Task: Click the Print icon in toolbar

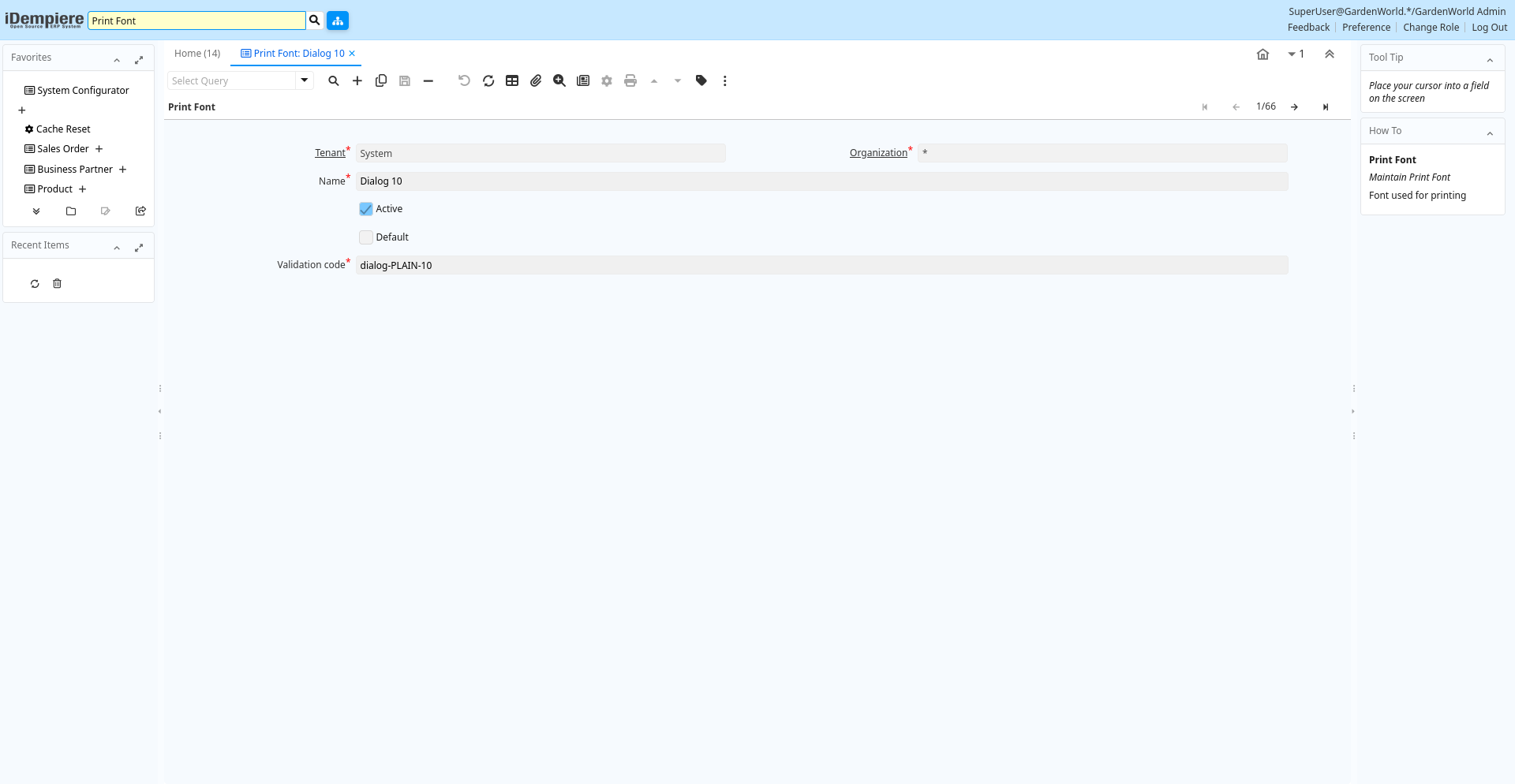Action: click(x=630, y=80)
